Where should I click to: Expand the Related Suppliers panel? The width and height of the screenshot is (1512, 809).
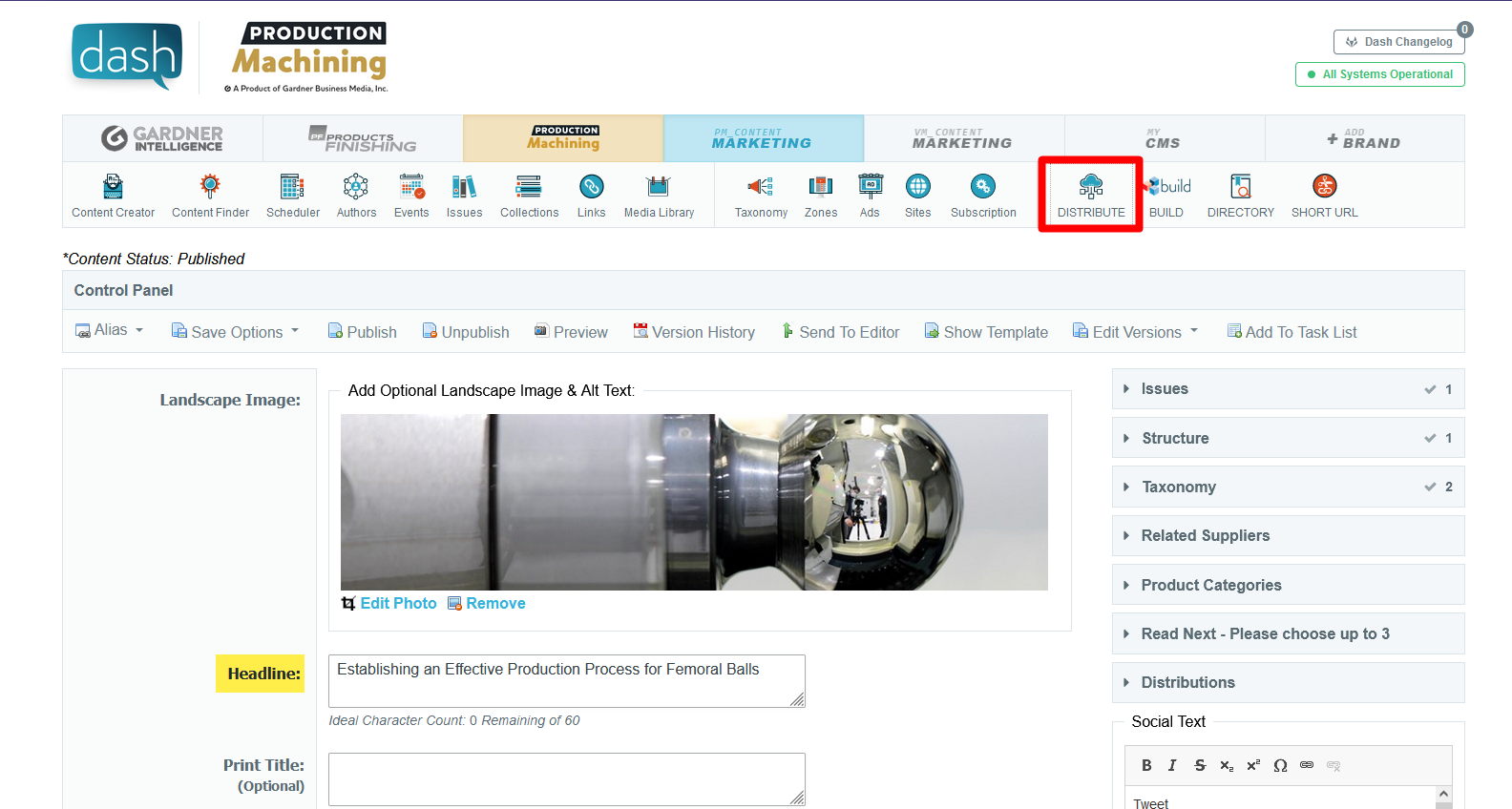pyautogui.click(x=1205, y=536)
